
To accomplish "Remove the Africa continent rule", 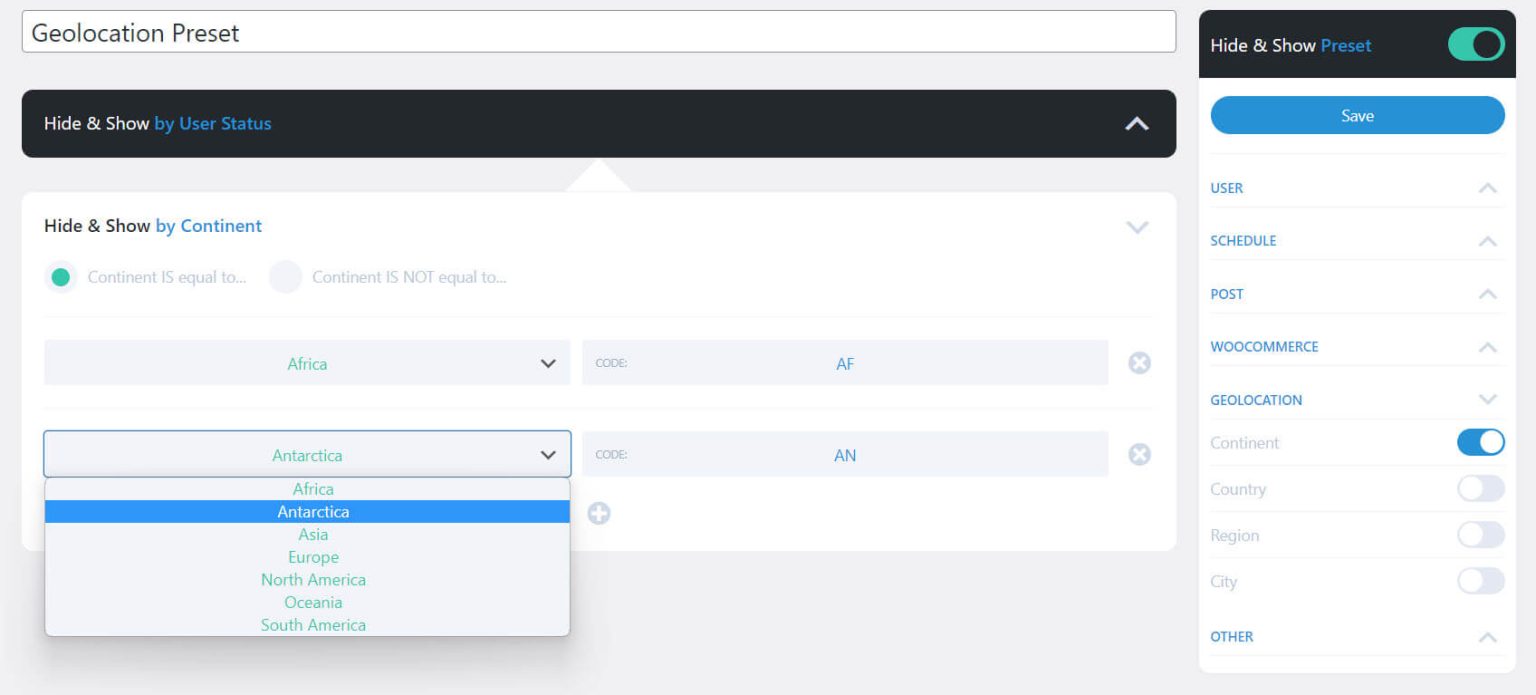I will point(1139,363).
